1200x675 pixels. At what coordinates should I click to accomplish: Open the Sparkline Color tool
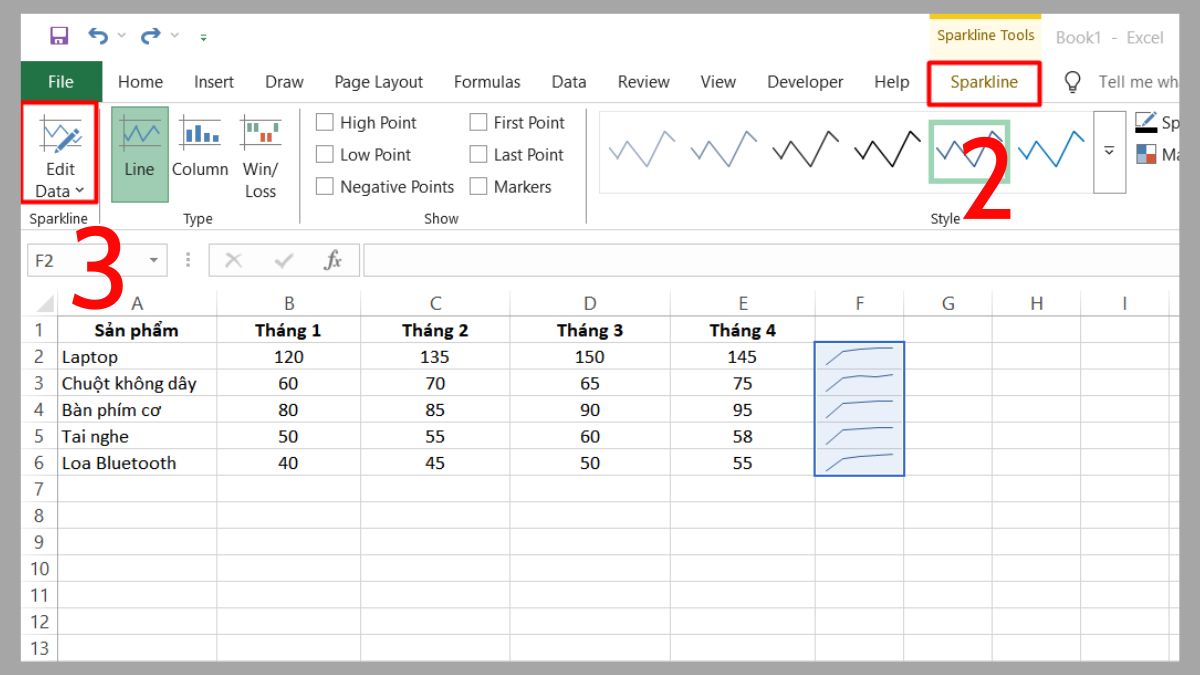pos(1144,123)
